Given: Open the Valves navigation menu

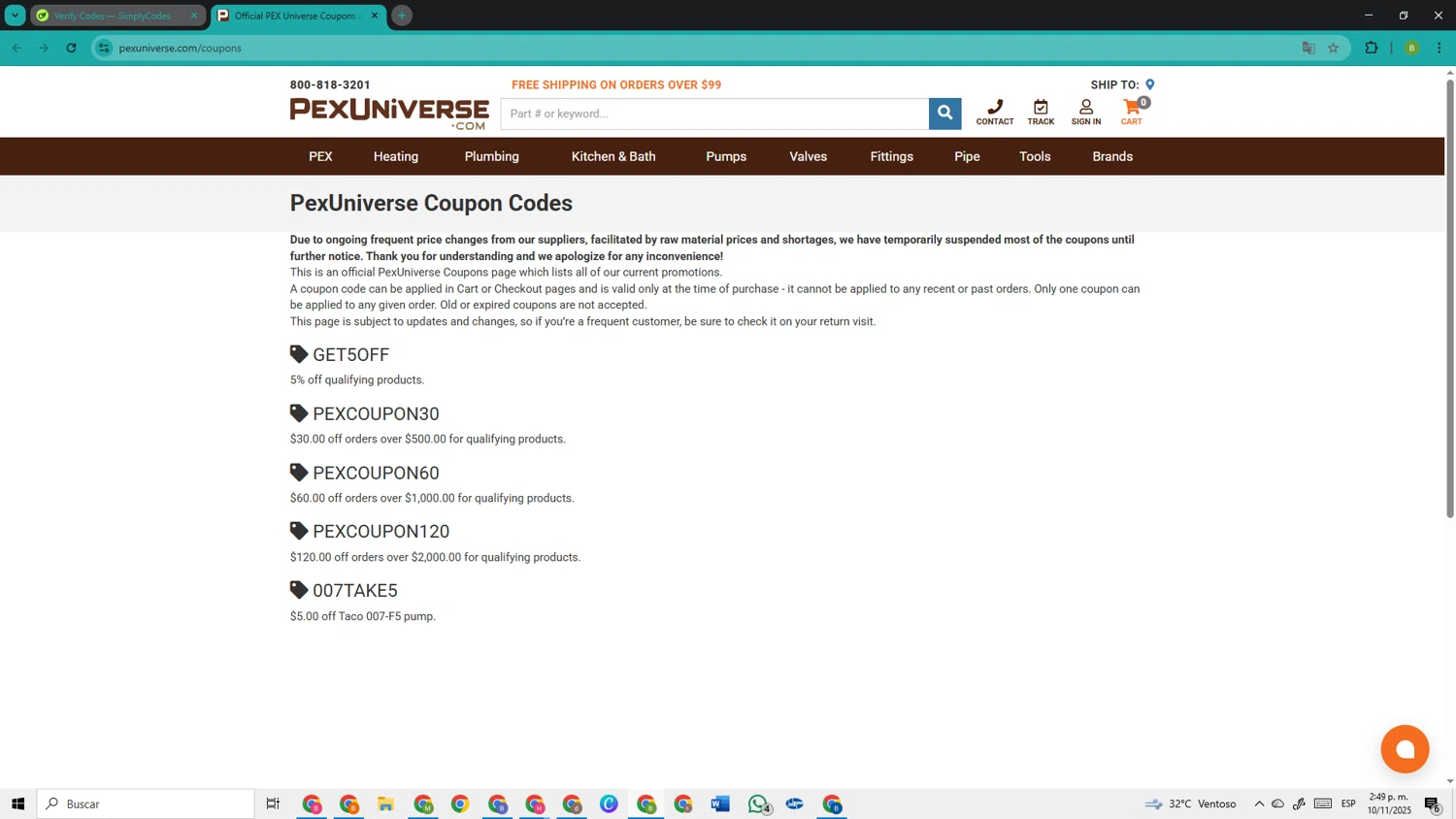Looking at the screenshot, I should pyautogui.click(x=808, y=156).
